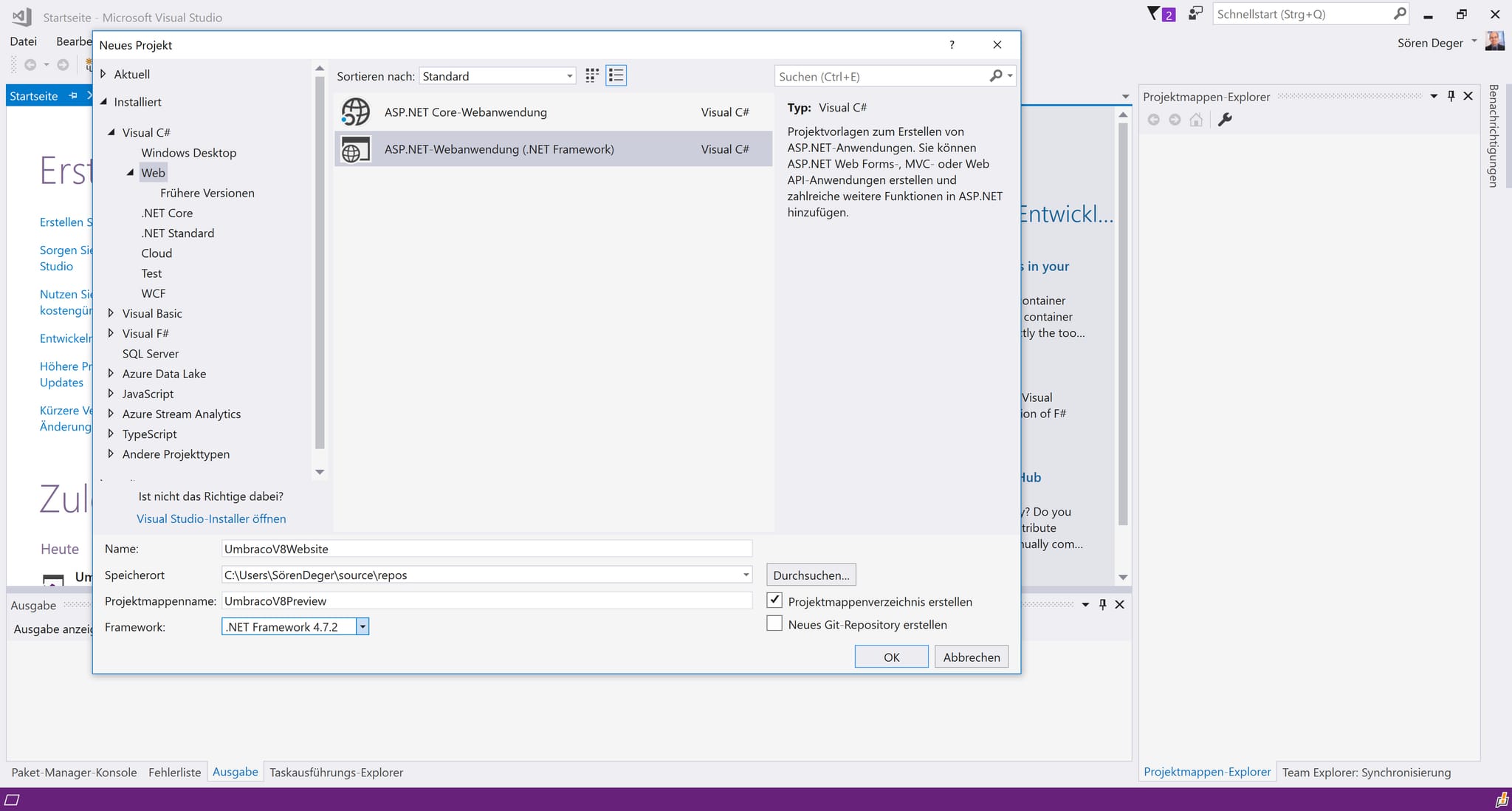Switch to Fehlerliste tab
Image resolution: width=1512 pixels, height=811 pixels.
tap(175, 773)
